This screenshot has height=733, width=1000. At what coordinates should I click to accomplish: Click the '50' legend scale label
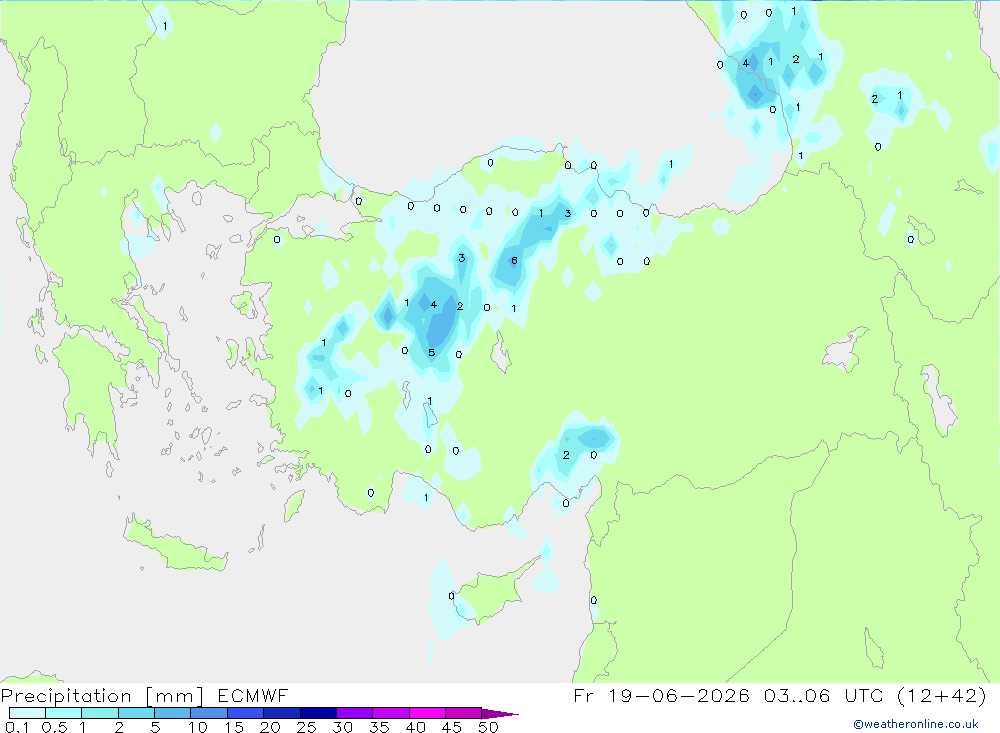click(x=488, y=727)
